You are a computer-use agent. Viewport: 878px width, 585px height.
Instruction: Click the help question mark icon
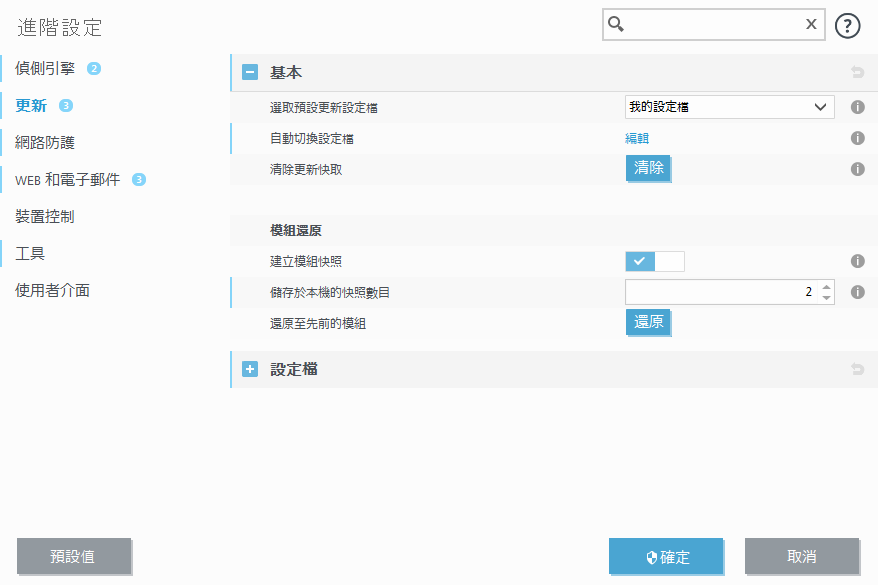(847, 25)
